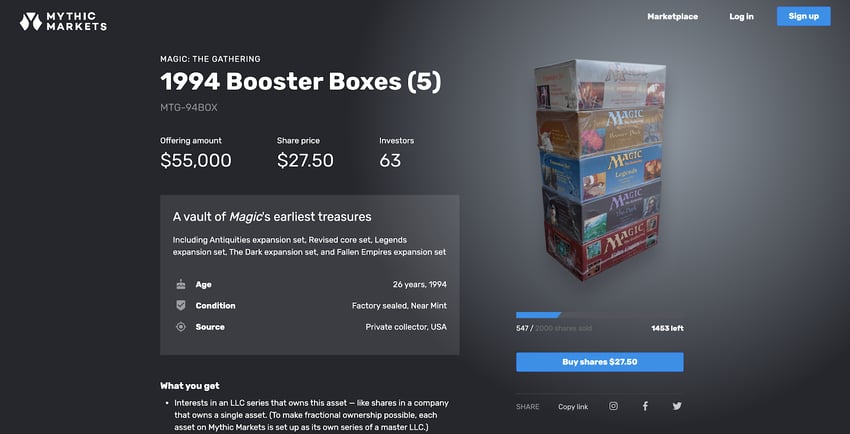This screenshot has height=434, width=850.
Task: Click the shares sold progress bar
Action: pyautogui.click(x=600, y=315)
